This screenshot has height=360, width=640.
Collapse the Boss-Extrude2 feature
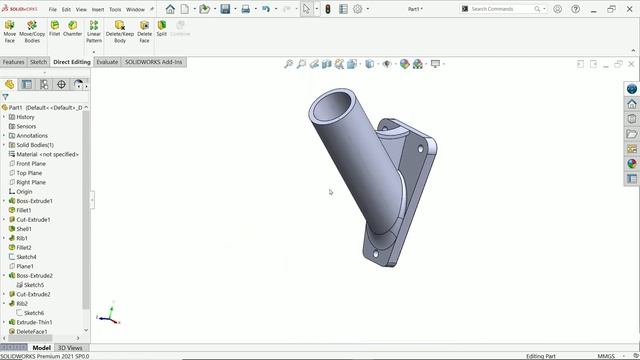[x=4, y=276]
